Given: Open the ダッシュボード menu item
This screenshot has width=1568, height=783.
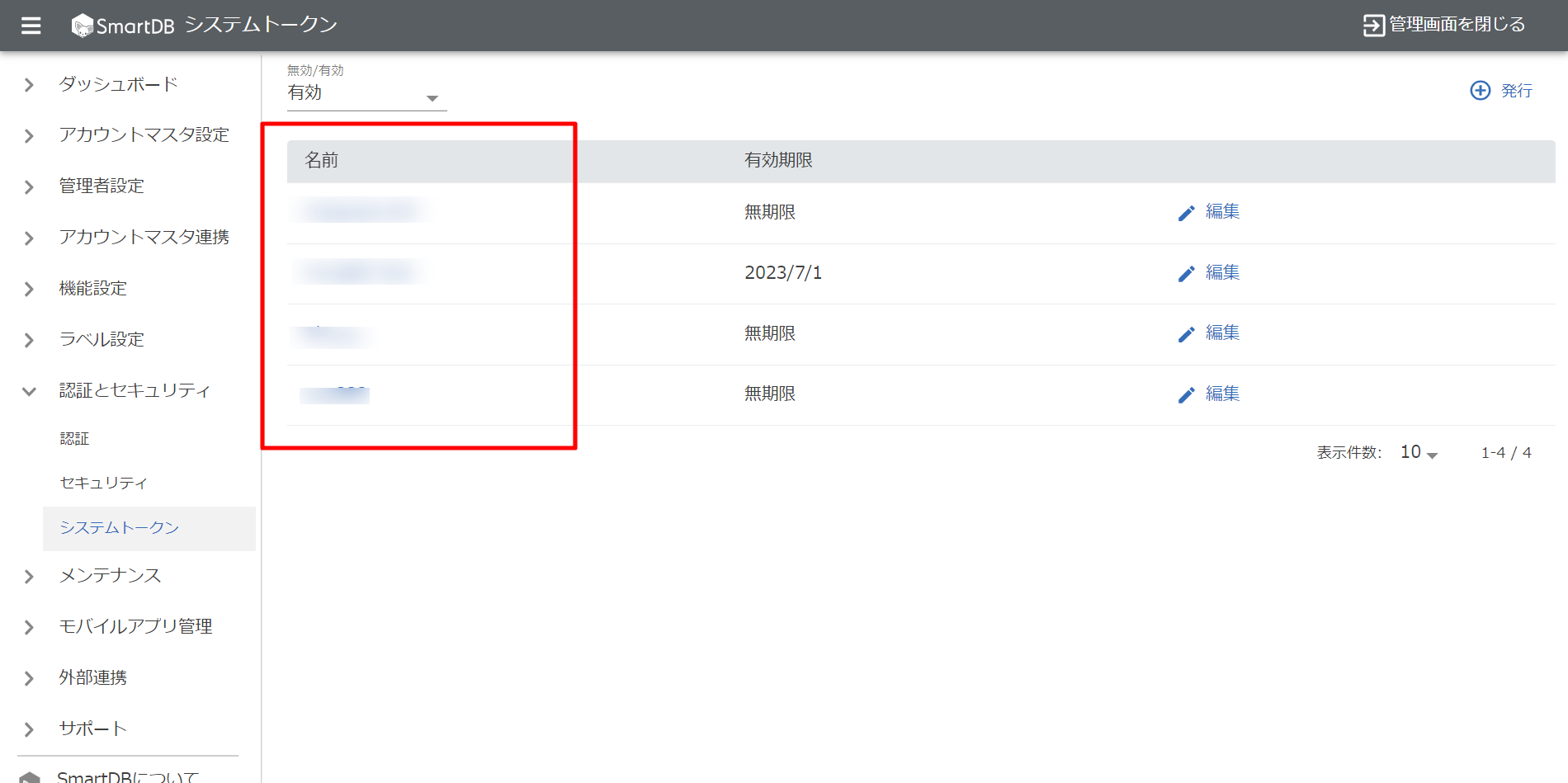Looking at the screenshot, I should coord(118,84).
